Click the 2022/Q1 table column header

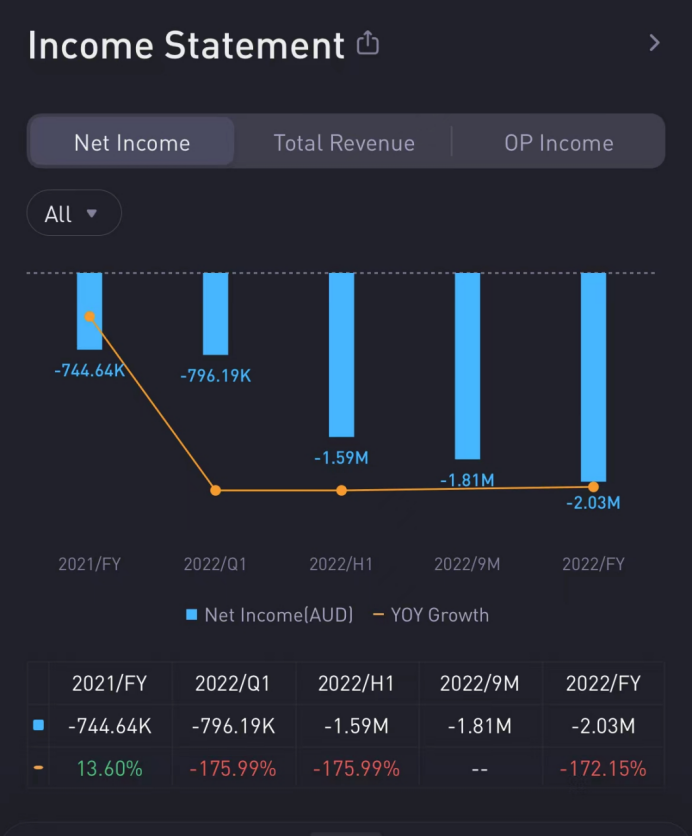(233, 683)
